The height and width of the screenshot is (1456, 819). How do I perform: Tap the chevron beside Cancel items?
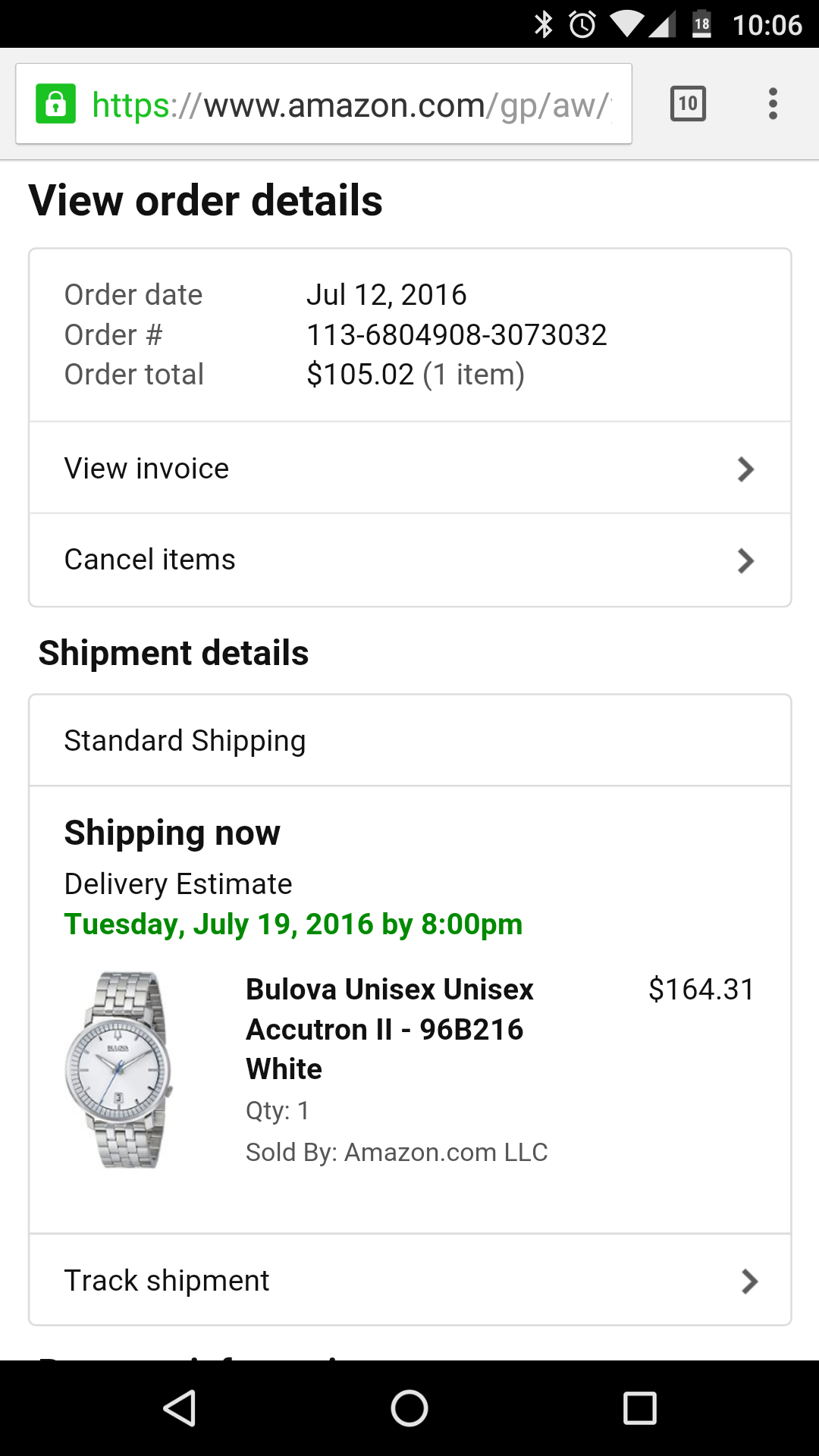pyautogui.click(x=746, y=561)
